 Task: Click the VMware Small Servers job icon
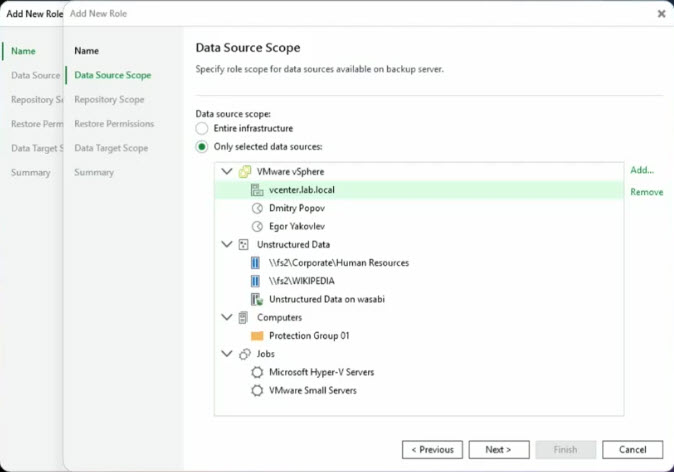[x=257, y=391]
